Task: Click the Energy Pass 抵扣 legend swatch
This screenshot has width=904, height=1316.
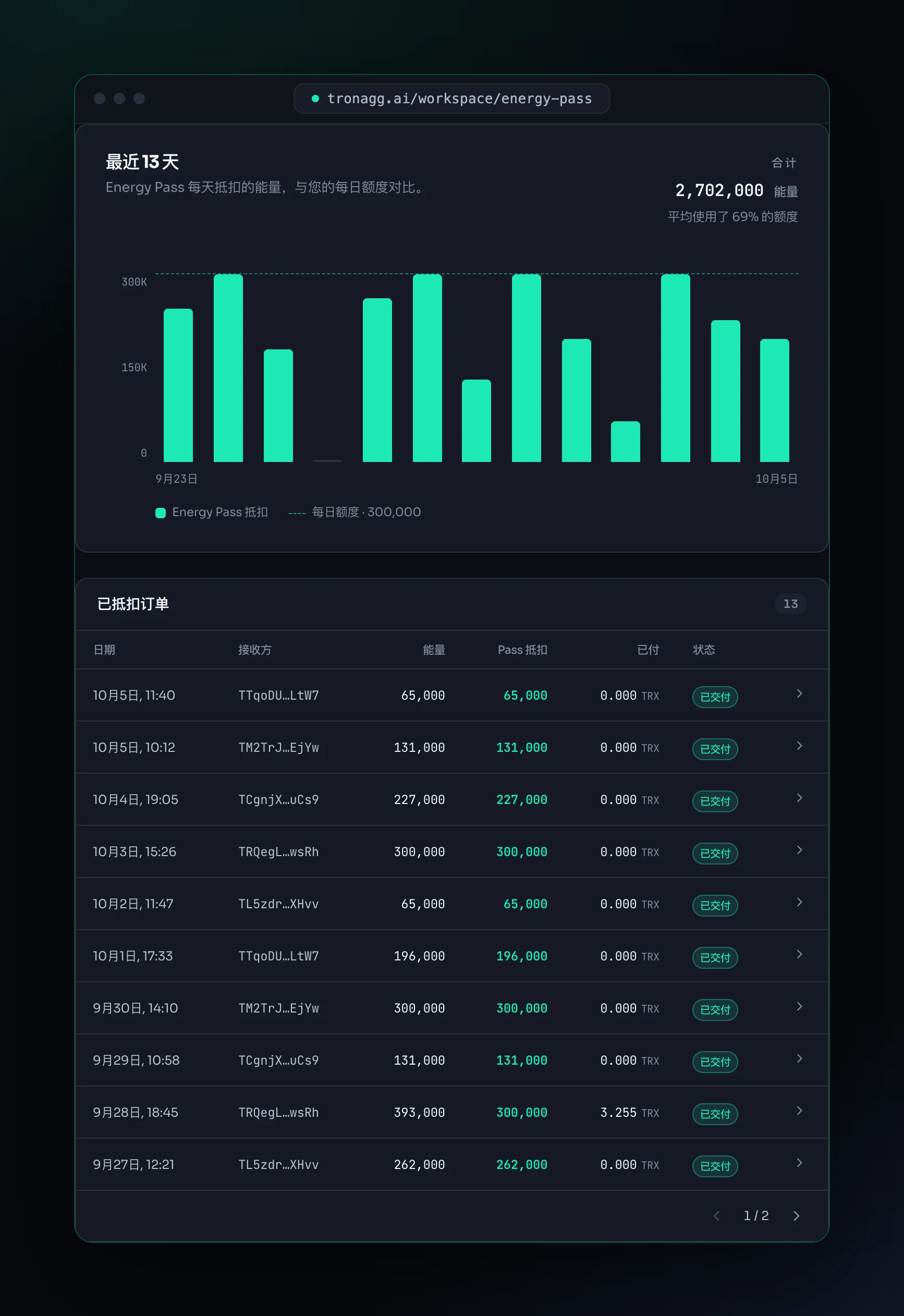Action: [x=160, y=513]
